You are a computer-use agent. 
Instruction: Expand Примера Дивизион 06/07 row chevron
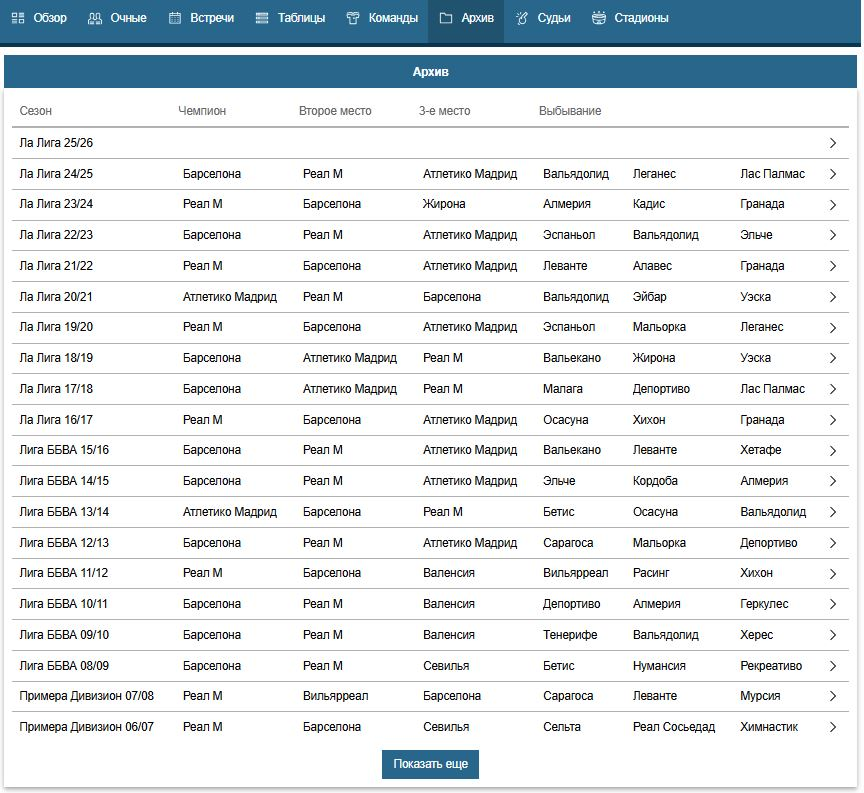(833, 727)
